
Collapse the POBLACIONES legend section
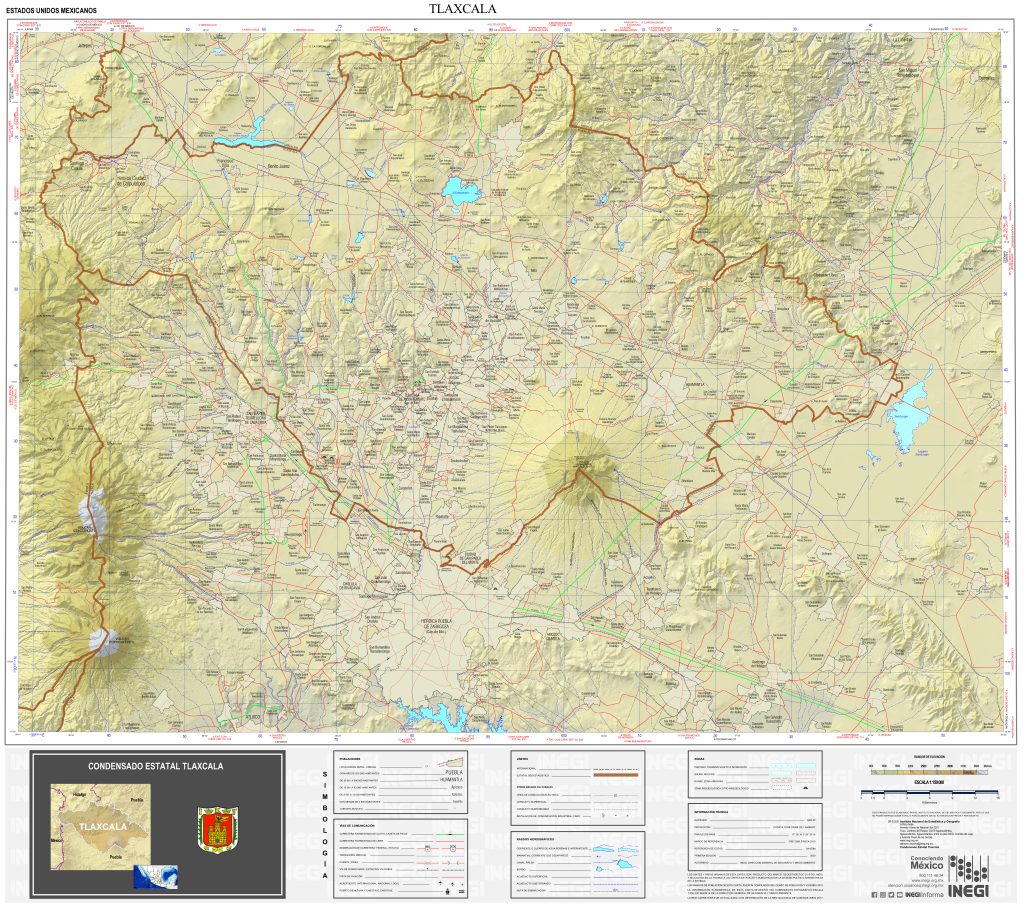point(348,757)
